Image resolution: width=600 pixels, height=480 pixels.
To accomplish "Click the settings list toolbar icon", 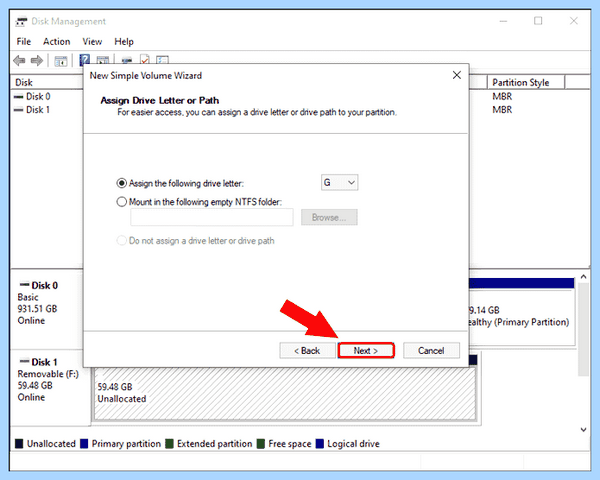I will point(162,60).
